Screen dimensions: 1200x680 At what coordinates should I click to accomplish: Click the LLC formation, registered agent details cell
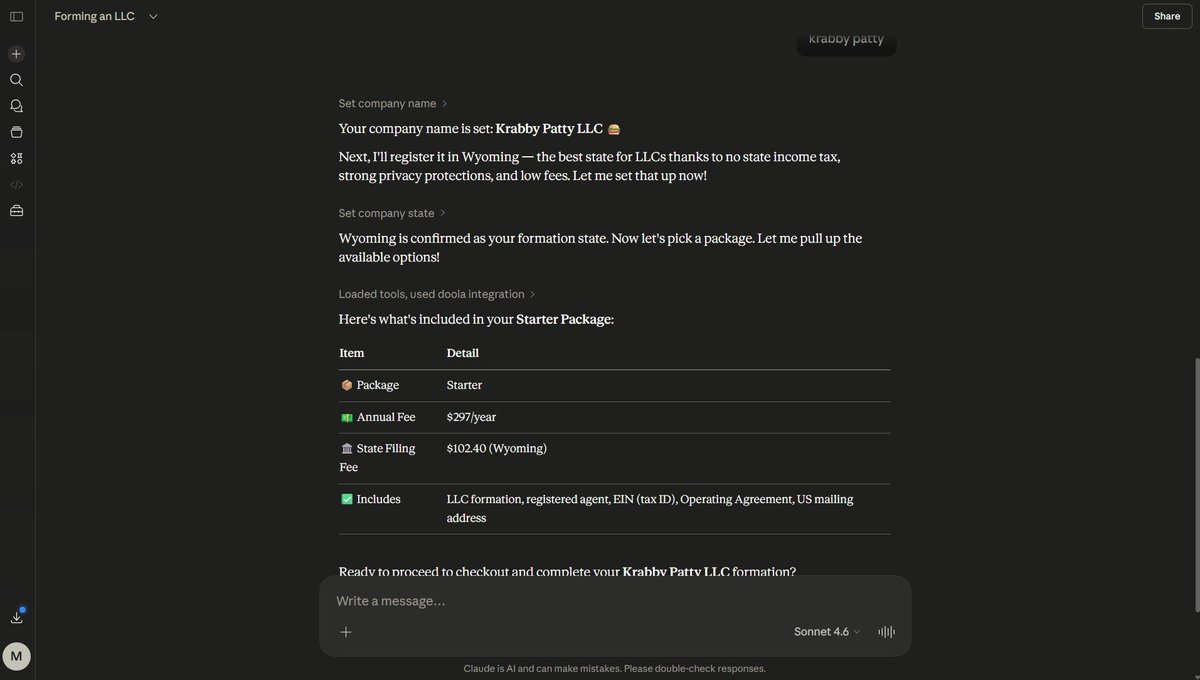pos(650,508)
